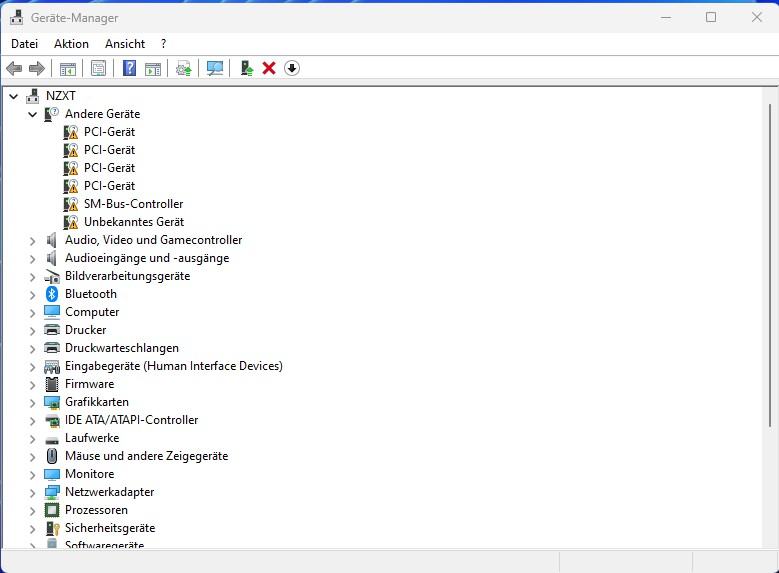Select the SM-Bus-Controller entry
The image size is (779, 573).
133,204
